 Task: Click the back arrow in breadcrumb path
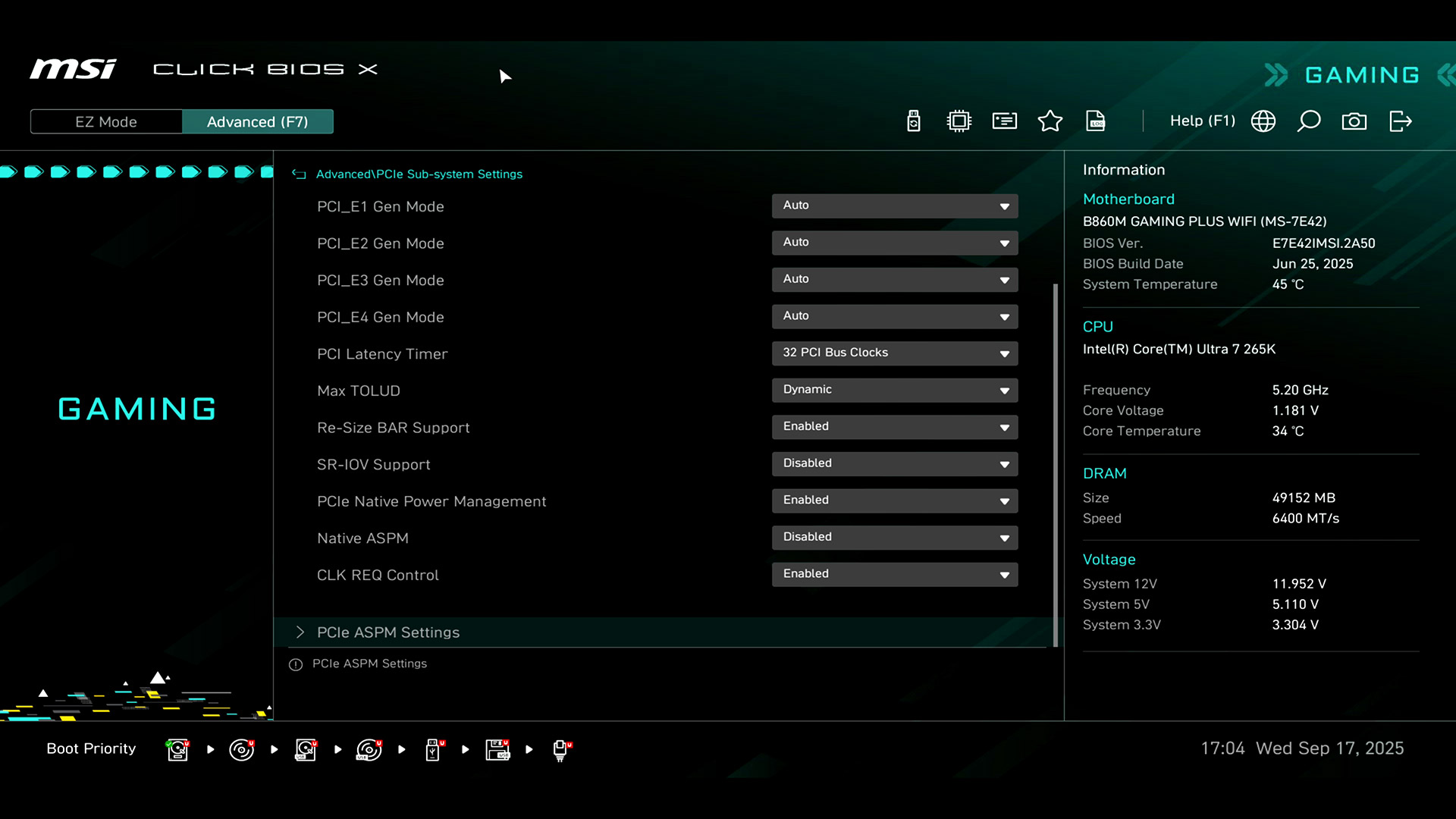click(x=299, y=174)
